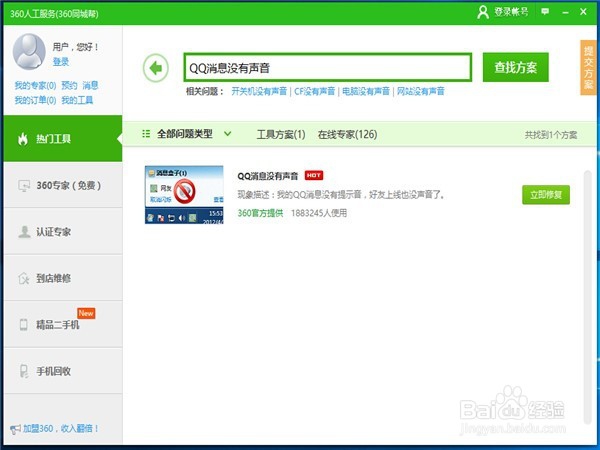The height and width of the screenshot is (450, 600).
Task: Click the 共找到1个方案 result count
Action: click(x=551, y=135)
